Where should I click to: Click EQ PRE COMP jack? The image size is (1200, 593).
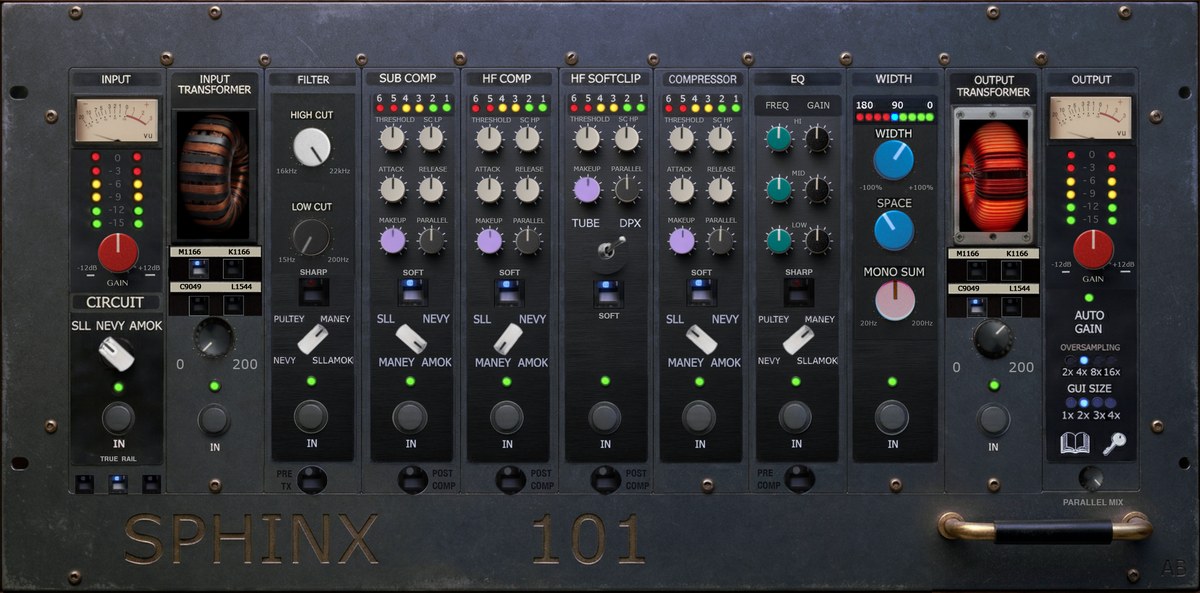799,480
